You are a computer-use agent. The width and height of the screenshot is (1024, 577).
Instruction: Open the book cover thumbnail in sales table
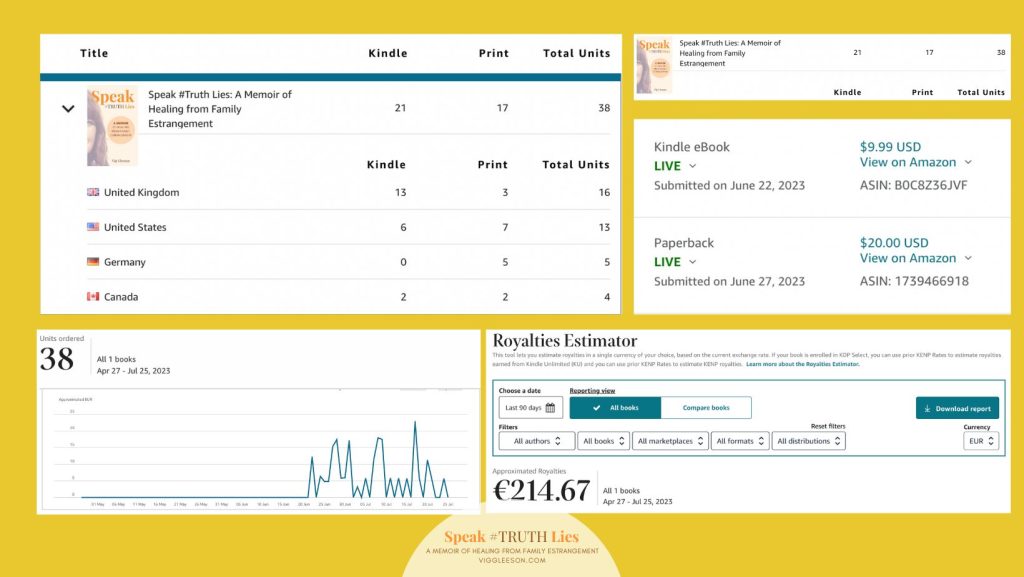point(112,126)
